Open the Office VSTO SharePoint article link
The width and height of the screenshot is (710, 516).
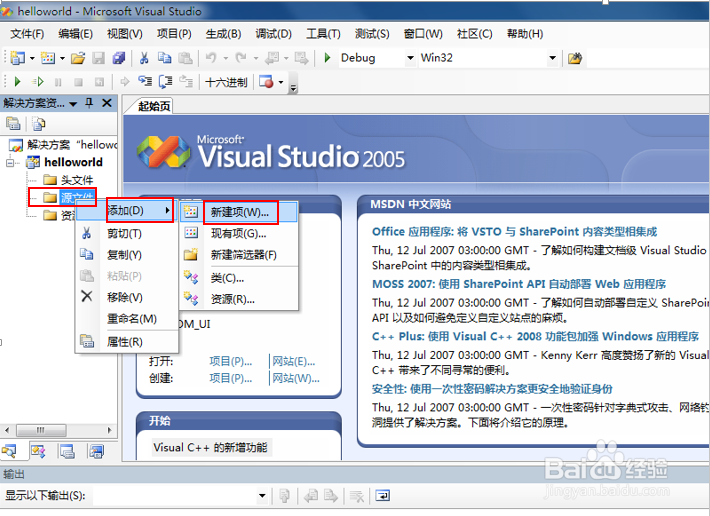click(514, 232)
